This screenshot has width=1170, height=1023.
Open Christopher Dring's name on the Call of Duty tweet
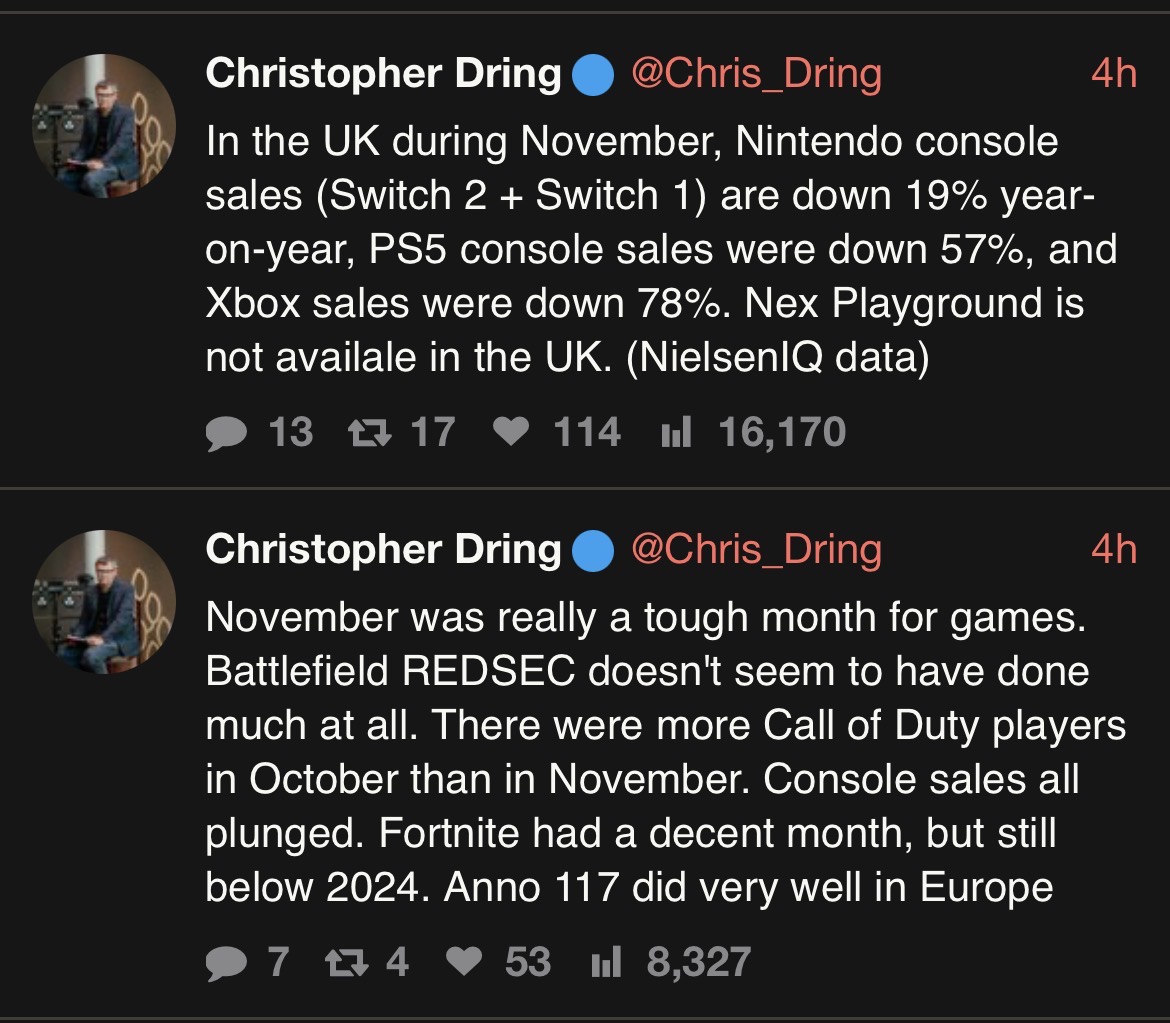(x=383, y=549)
